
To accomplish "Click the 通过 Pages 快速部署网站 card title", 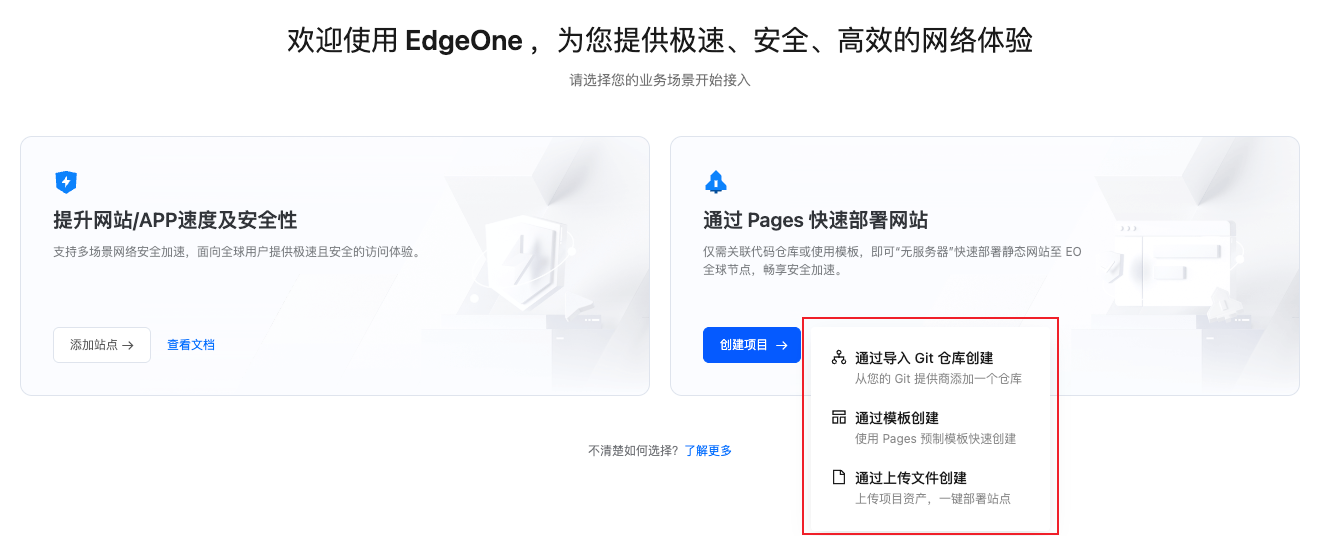I will coord(815,220).
